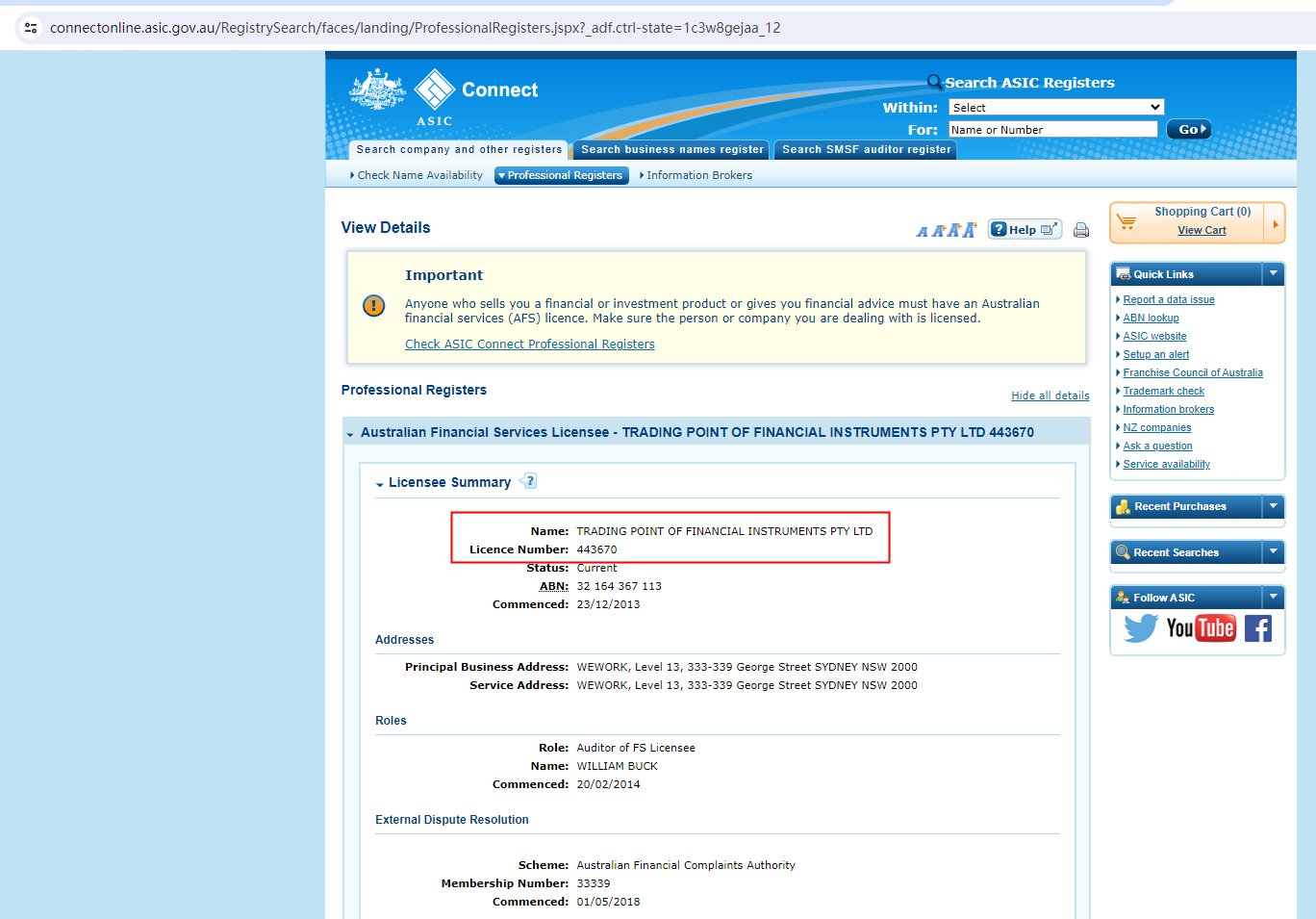
Task: Switch to Search company and other registers tab
Action: [459, 150]
